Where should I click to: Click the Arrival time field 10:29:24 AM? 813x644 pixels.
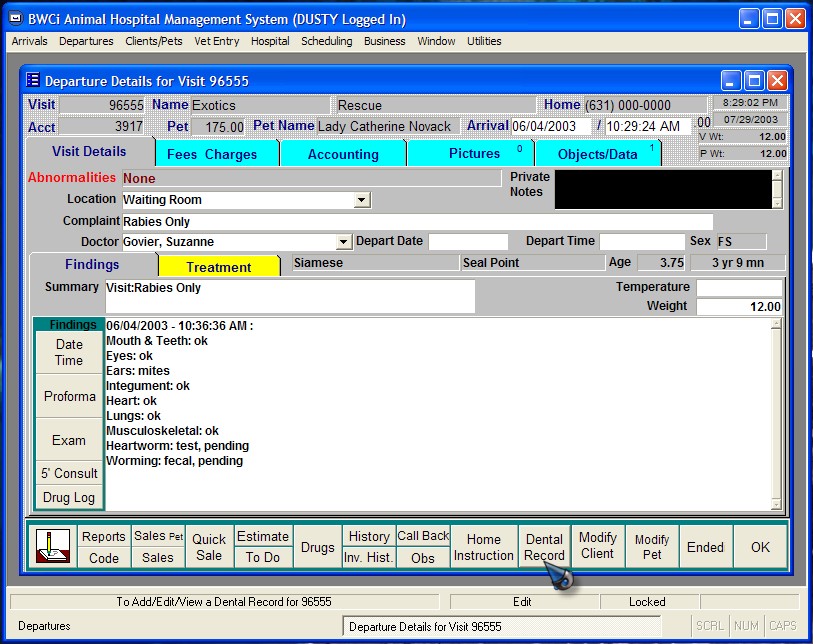point(648,126)
